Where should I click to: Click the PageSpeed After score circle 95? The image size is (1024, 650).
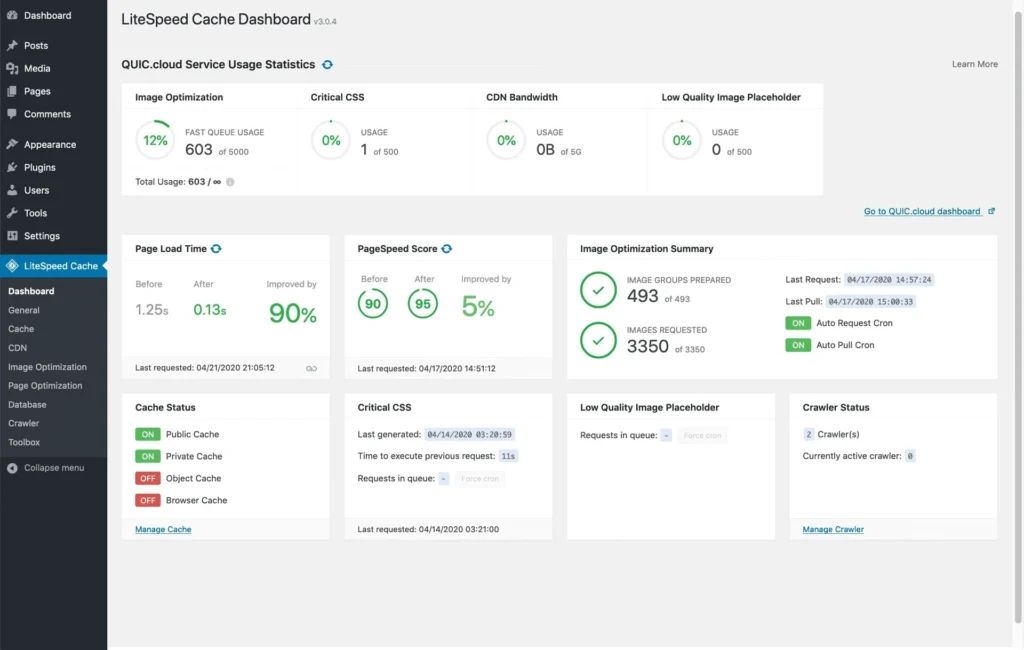pos(423,304)
